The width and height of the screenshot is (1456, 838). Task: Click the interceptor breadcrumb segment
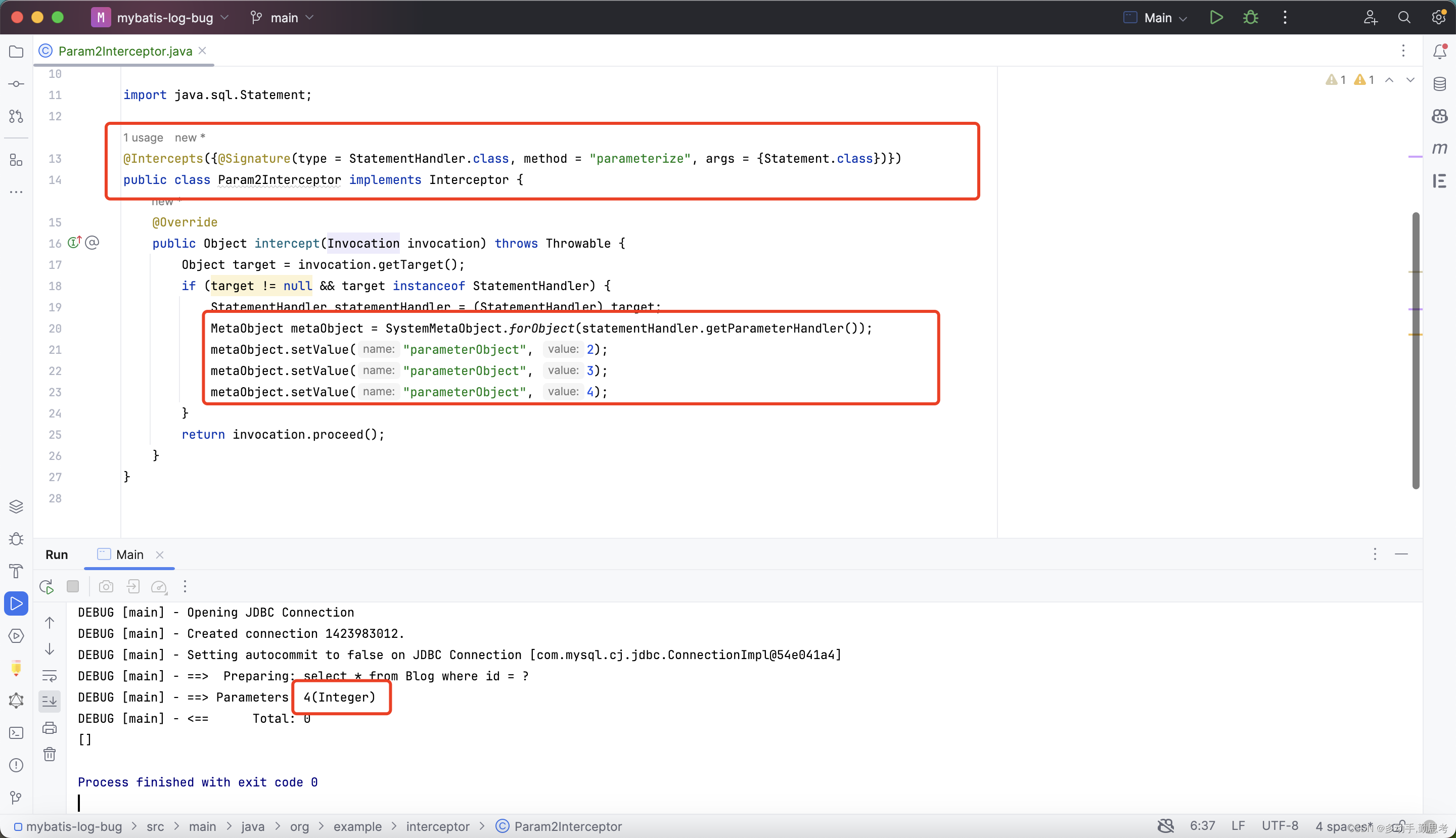[x=437, y=826]
